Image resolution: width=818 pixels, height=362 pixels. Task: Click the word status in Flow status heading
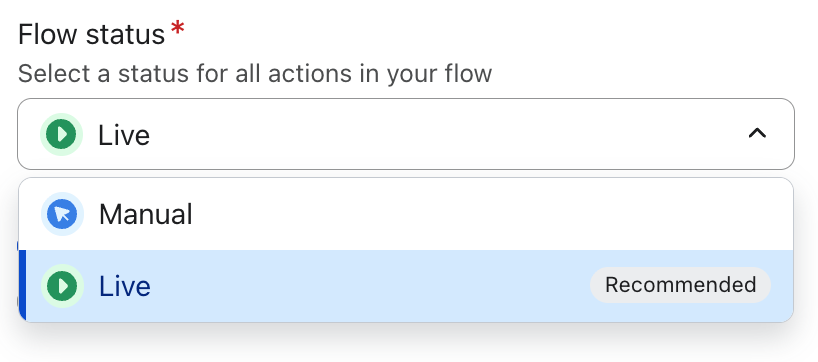pos(125,35)
